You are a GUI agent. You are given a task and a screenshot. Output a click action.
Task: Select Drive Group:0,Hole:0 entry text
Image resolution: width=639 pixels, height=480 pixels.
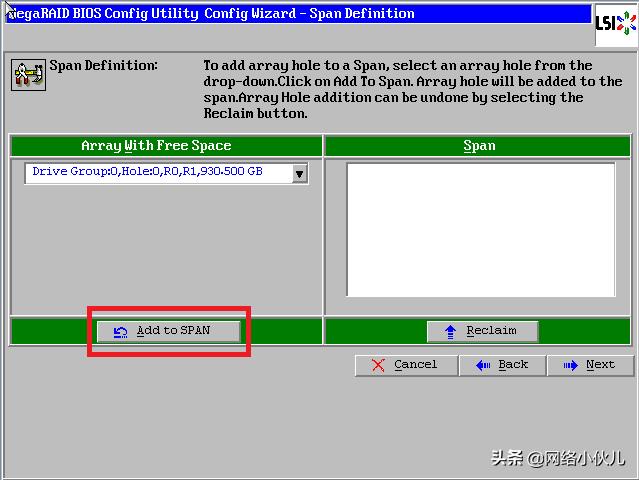(148, 172)
